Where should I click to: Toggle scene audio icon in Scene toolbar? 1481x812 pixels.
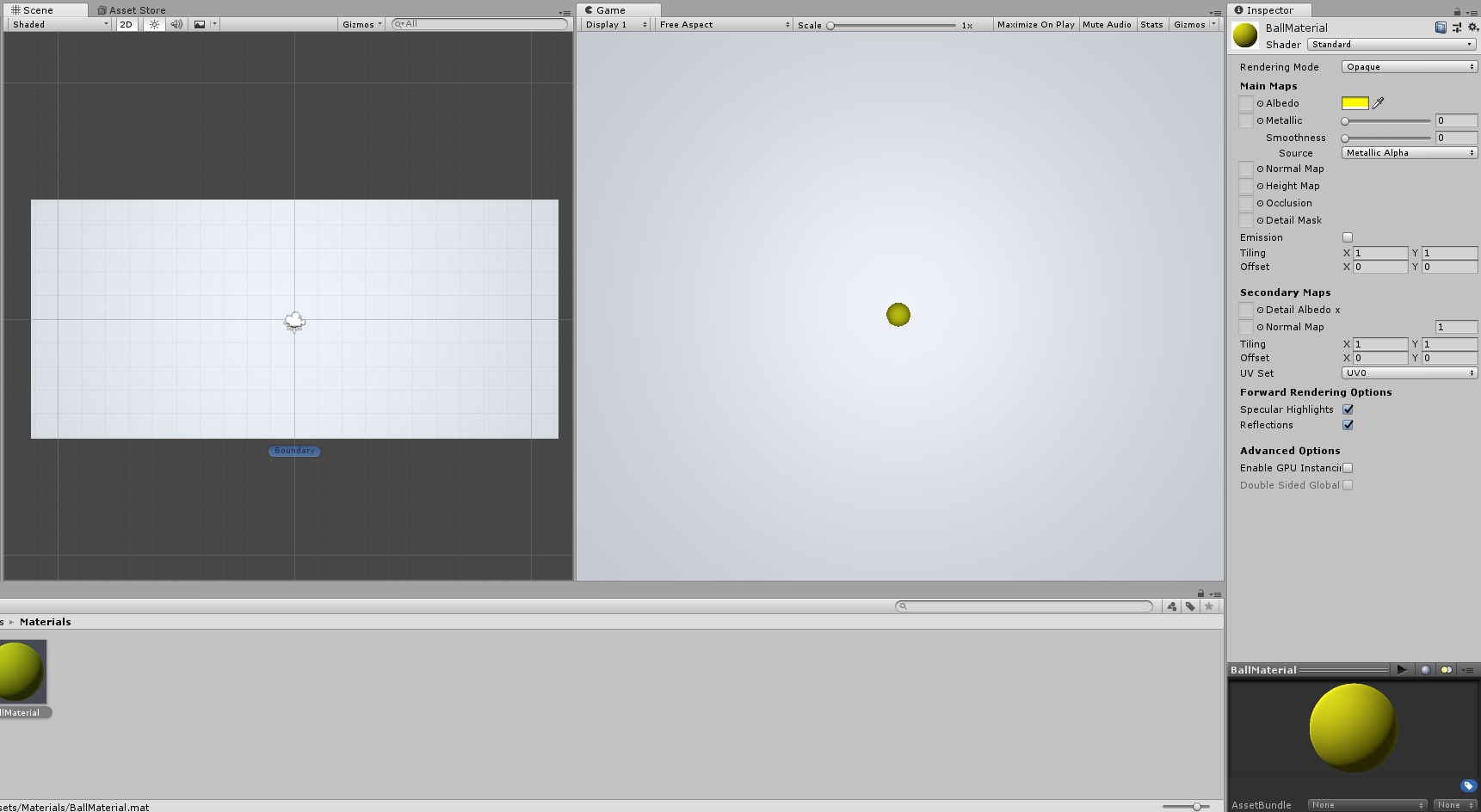(176, 24)
